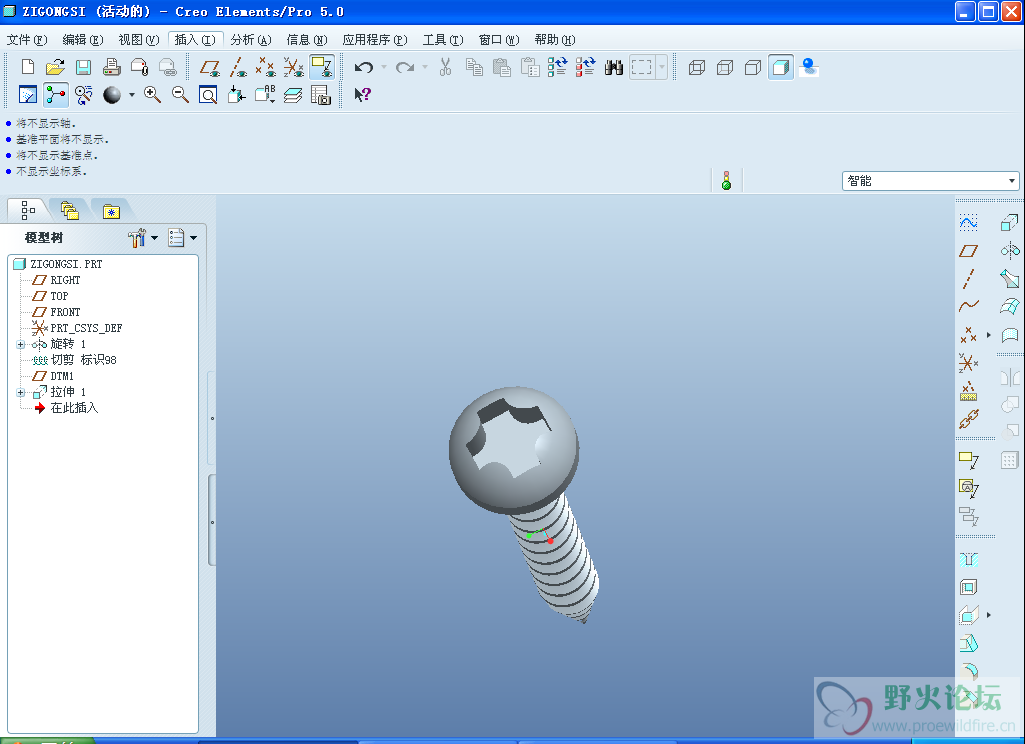Switch to the model tree navigator tab
The height and width of the screenshot is (744, 1025).
point(28,211)
